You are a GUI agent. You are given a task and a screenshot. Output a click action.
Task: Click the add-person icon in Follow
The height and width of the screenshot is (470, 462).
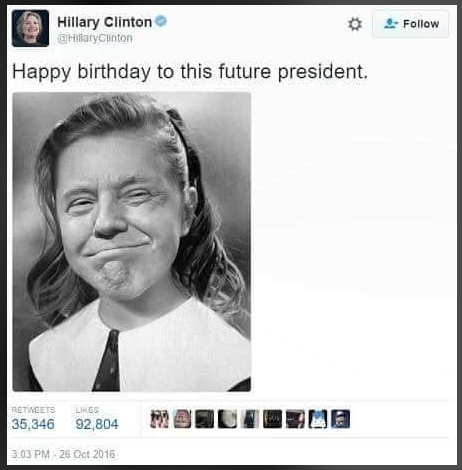click(391, 24)
